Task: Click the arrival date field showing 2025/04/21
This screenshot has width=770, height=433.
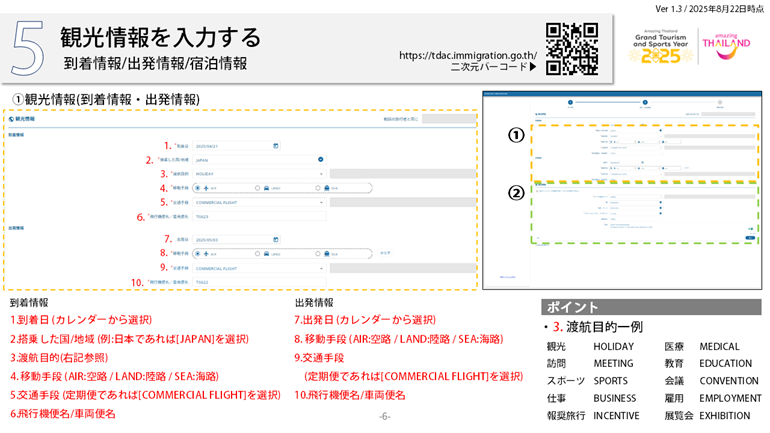Action: point(236,146)
